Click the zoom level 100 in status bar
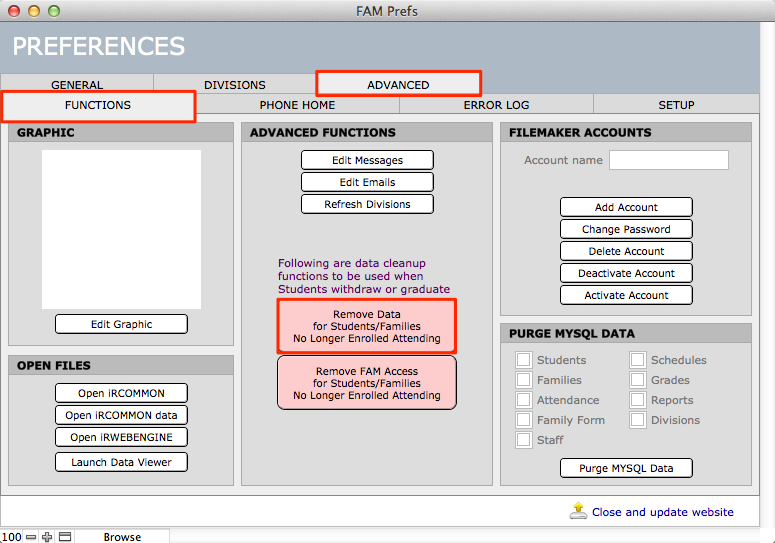This screenshot has height=543, width=775. click(x=11, y=537)
